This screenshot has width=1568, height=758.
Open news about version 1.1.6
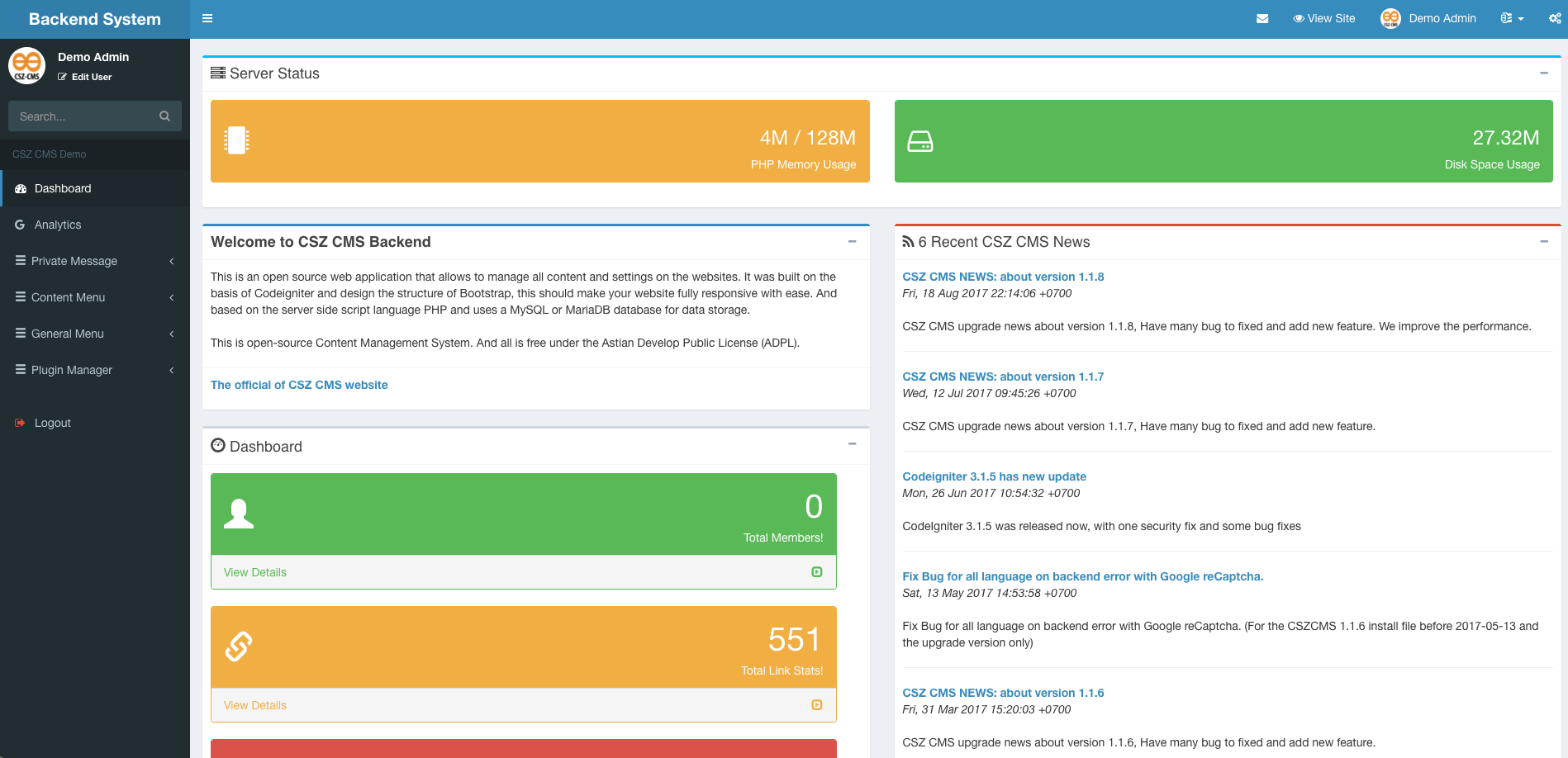[x=1003, y=693]
